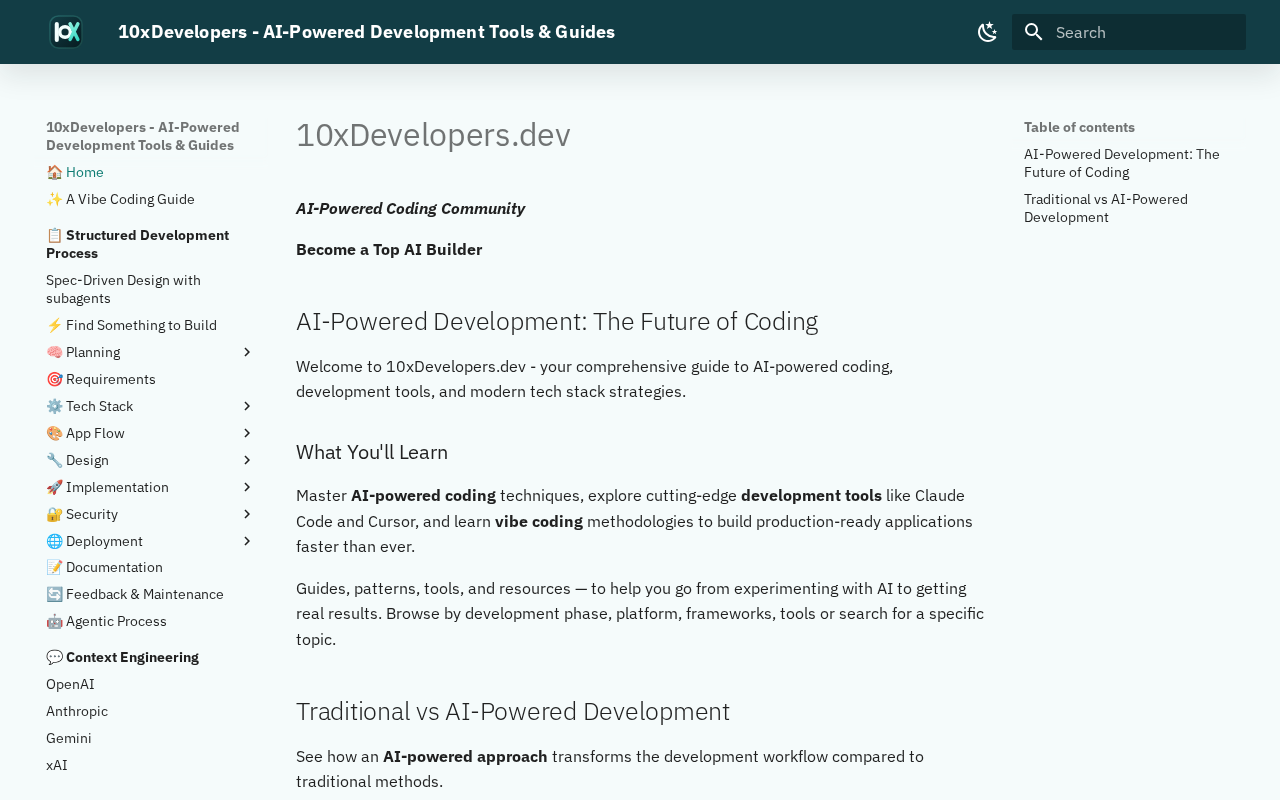1280x800 pixels.
Task: Jump to Traditional vs AI-Powered Development section
Action: [x=1105, y=208]
